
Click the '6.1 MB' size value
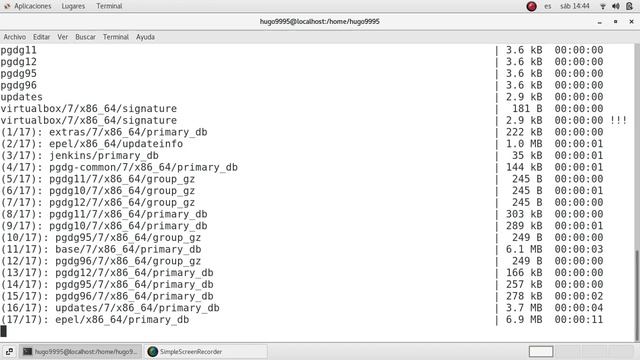(524, 249)
